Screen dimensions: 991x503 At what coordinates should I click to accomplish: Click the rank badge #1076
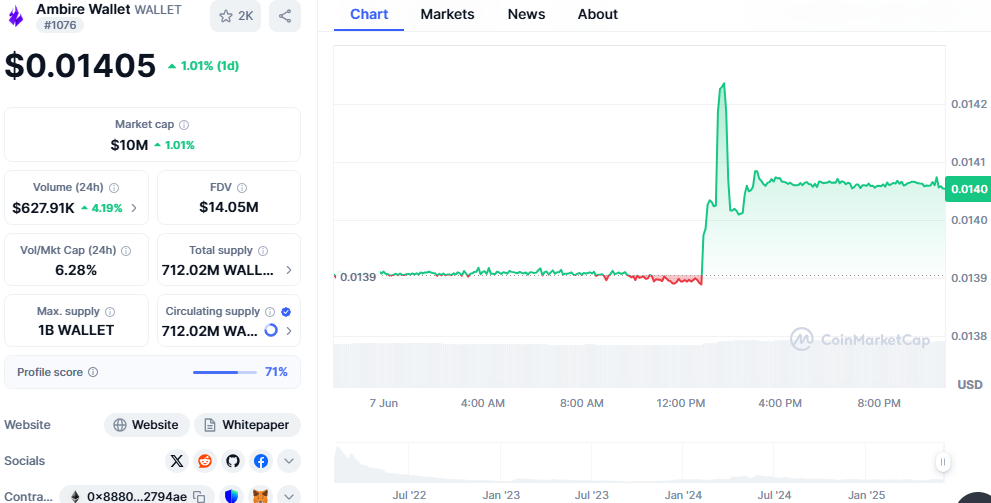pos(60,25)
